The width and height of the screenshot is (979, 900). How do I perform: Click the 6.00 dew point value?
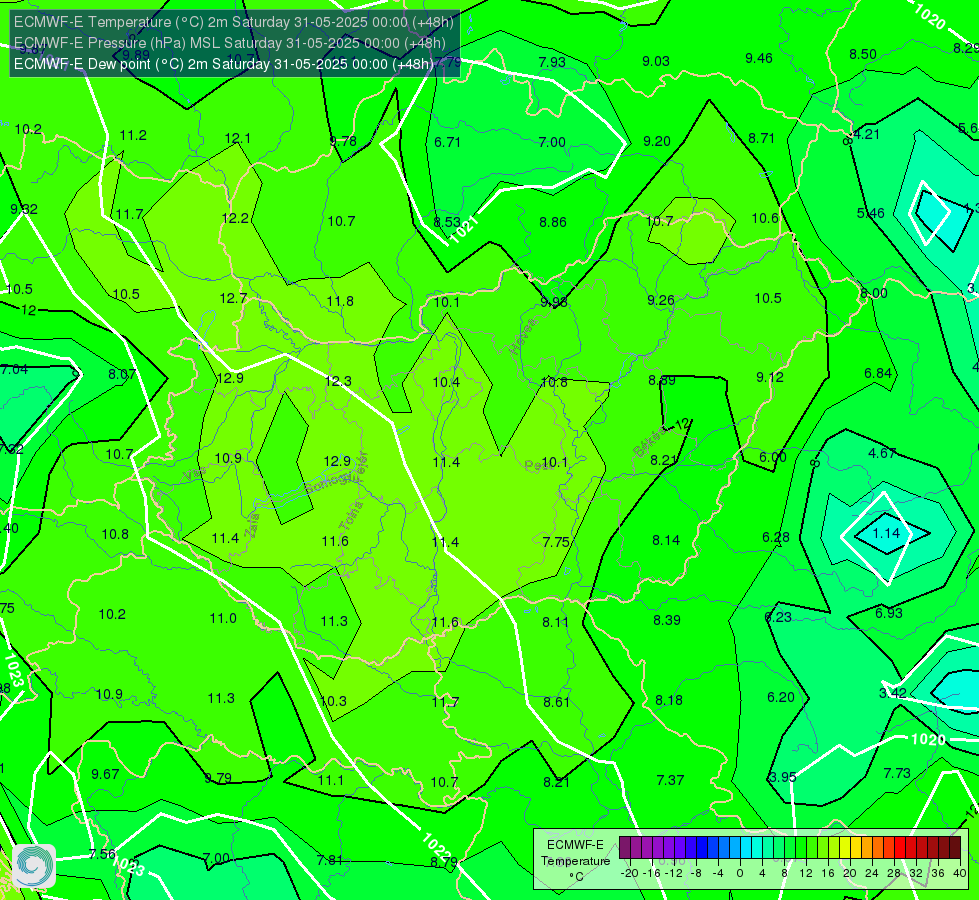click(772, 457)
